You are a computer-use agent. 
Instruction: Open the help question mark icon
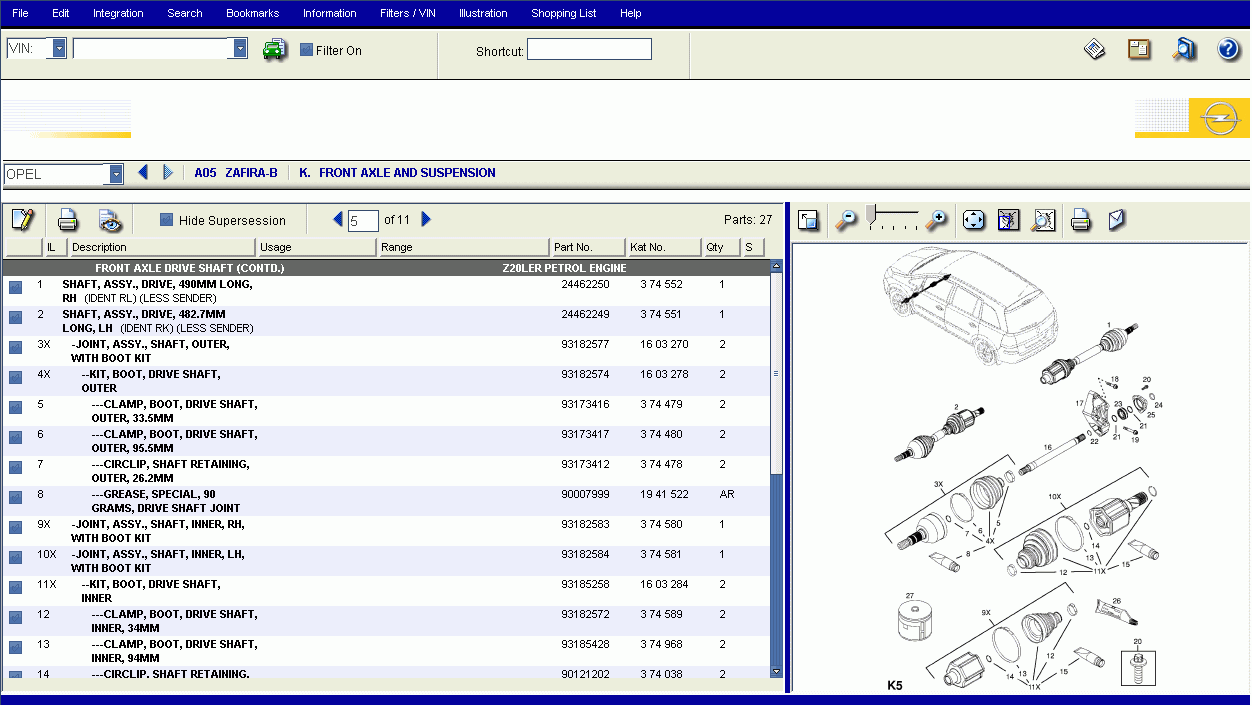click(1228, 49)
